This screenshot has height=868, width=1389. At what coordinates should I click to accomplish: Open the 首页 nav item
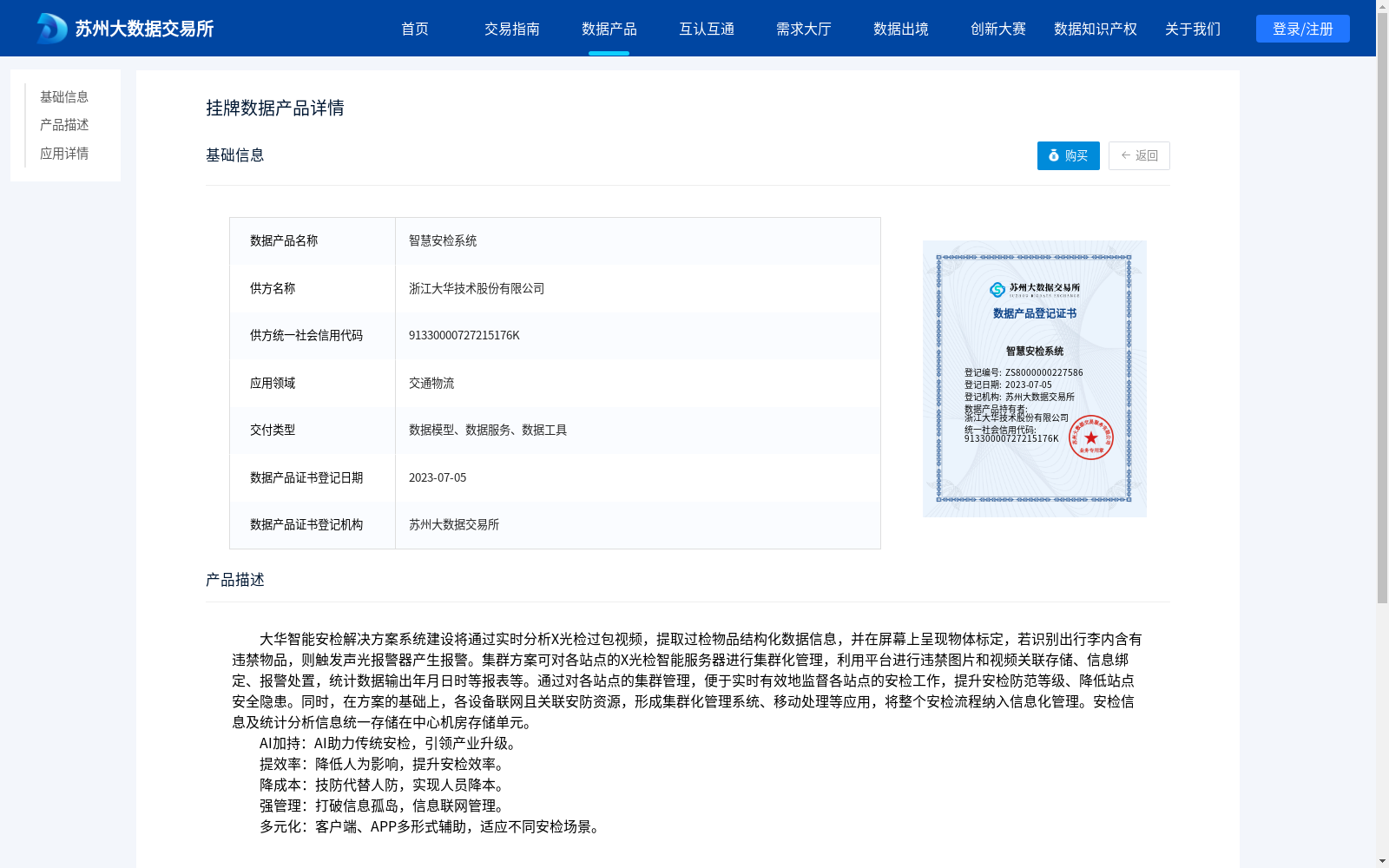coord(415,29)
